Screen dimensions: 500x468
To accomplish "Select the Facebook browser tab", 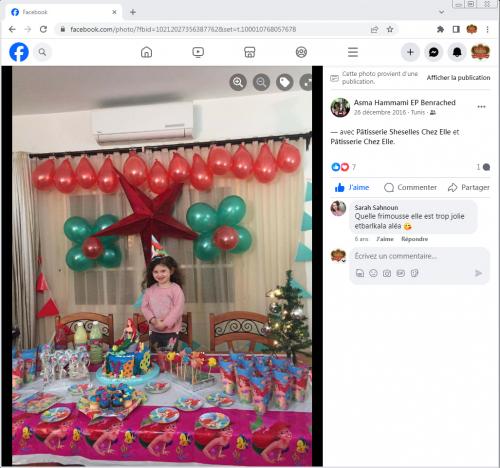I will [63, 12].
